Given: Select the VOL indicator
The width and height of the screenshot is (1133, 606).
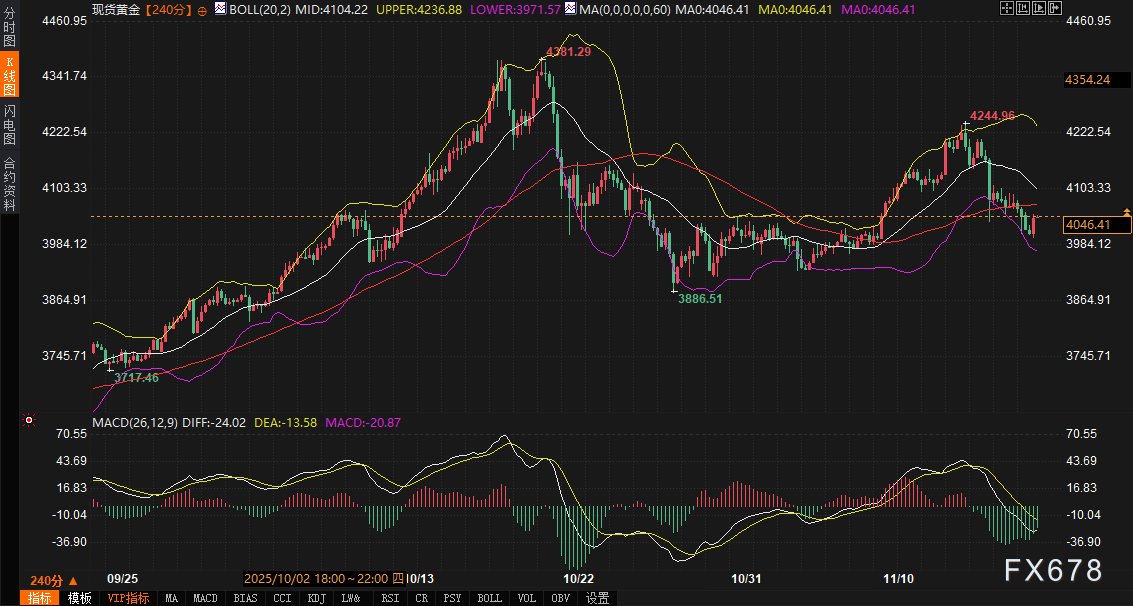Looking at the screenshot, I should pyautogui.click(x=526, y=598).
